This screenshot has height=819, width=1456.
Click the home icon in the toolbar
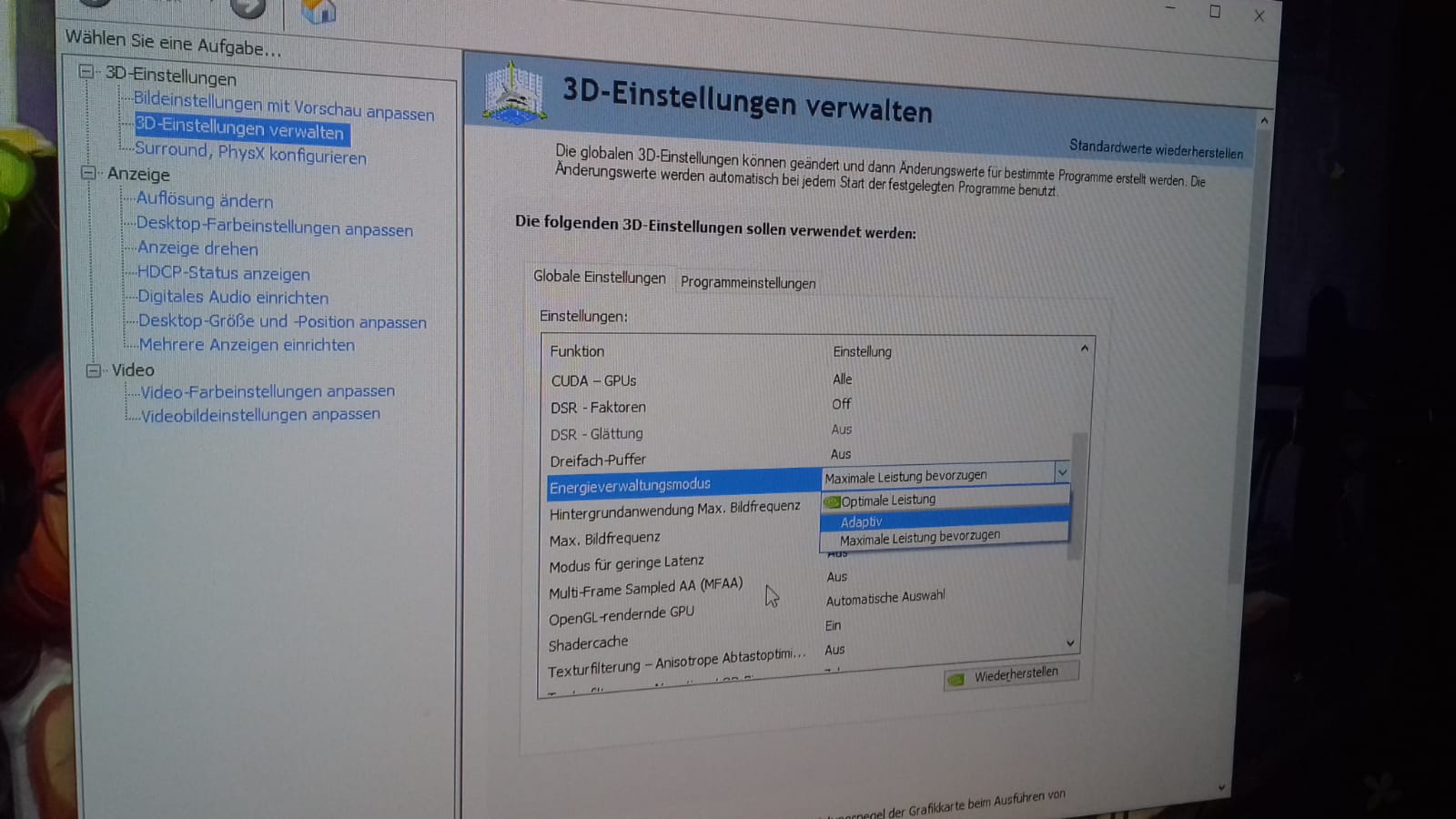coord(318,11)
